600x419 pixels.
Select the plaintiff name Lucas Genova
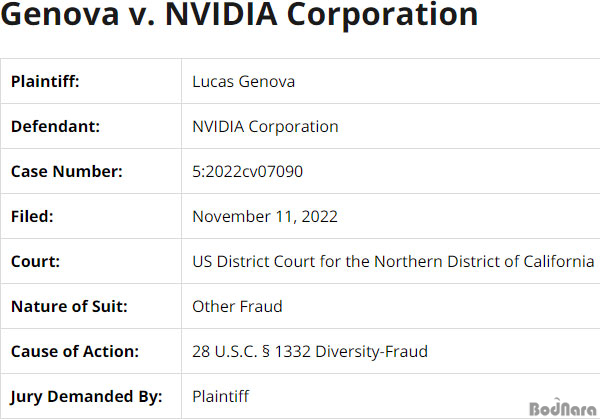point(243,82)
